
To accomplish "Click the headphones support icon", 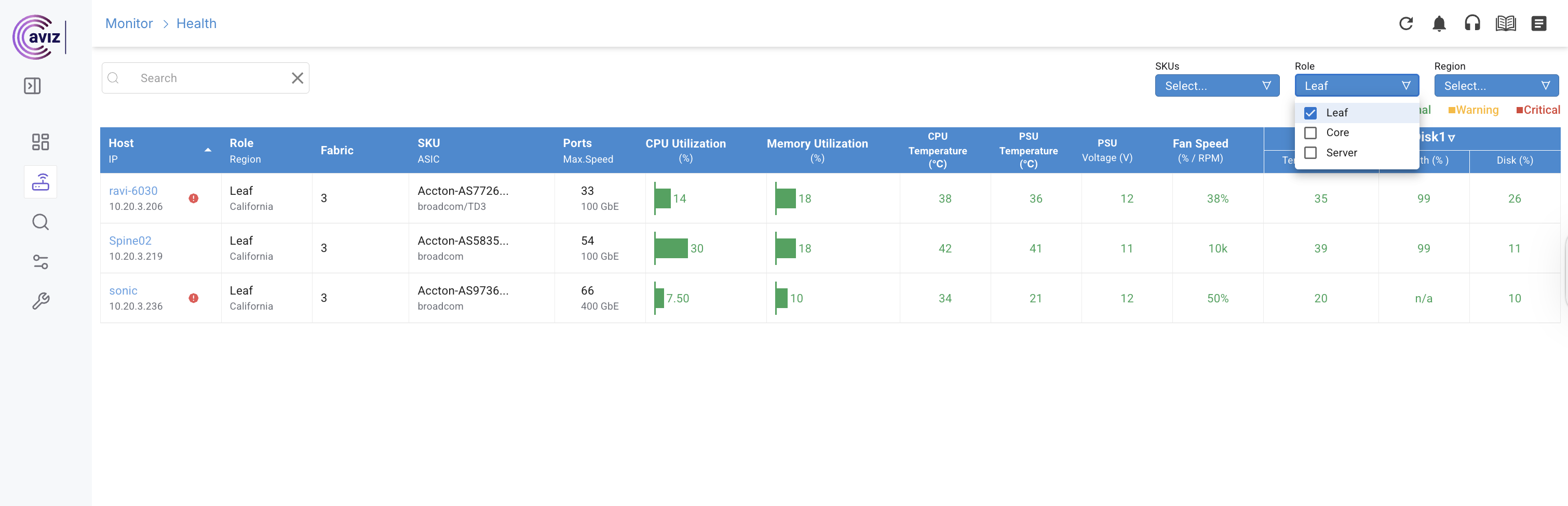I will pos(1472,24).
